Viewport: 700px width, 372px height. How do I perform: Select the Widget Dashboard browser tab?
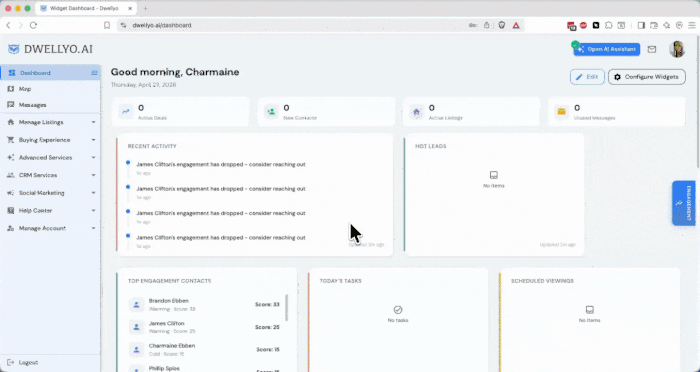click(86, 8)
